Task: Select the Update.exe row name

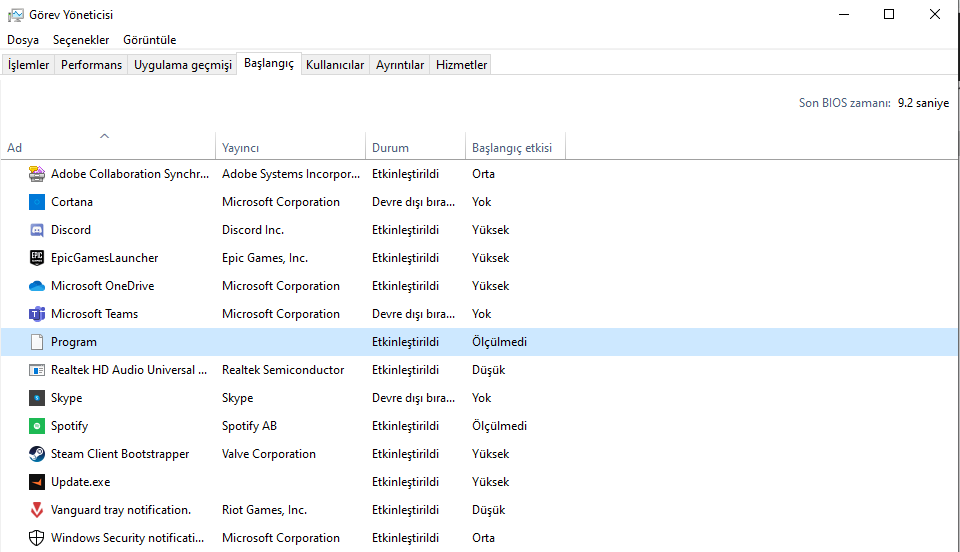Action: (80, 482)
